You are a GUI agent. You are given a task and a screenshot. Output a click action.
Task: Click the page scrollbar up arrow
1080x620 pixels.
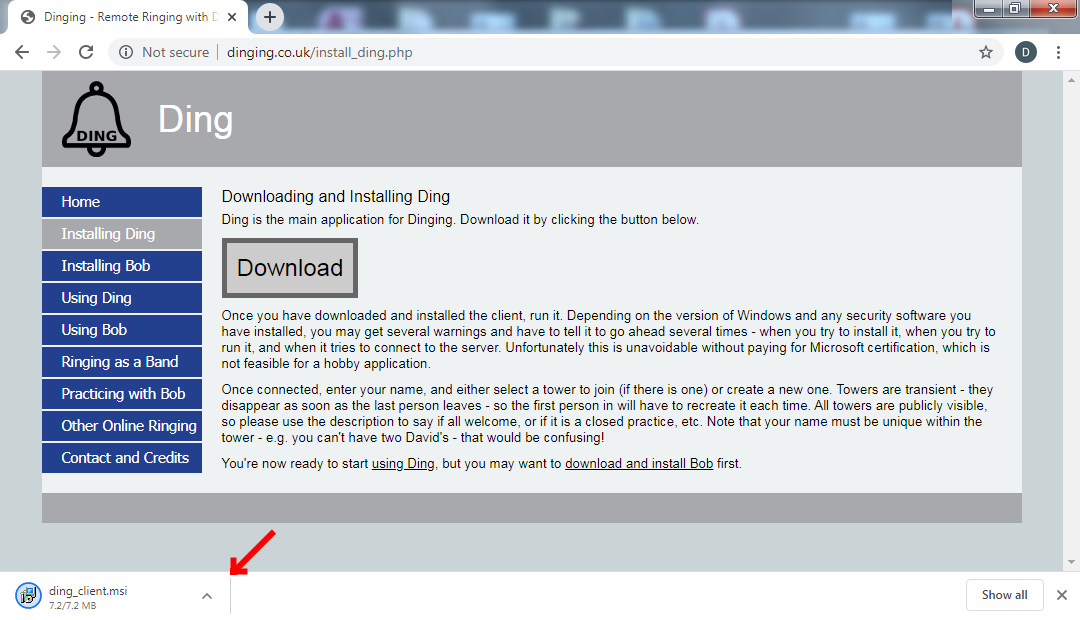pos(1071,79)
